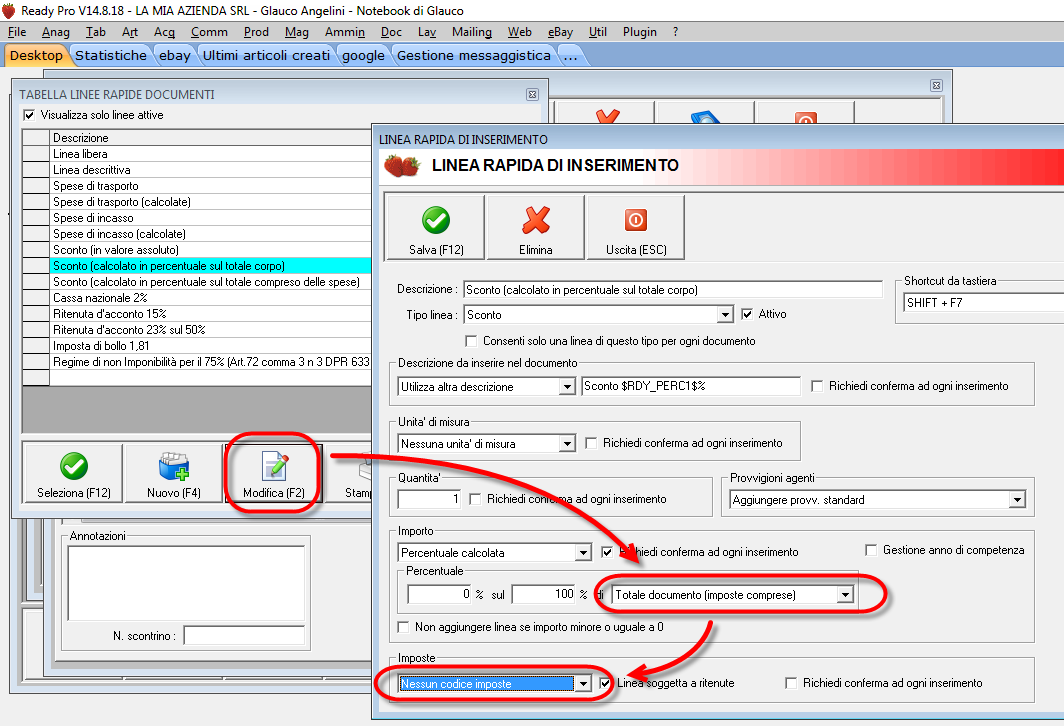The height and width of the screenshot is (726, 1064).
Task: Select Spese di trasporto (calcolate) row
Action: [211, 202]
